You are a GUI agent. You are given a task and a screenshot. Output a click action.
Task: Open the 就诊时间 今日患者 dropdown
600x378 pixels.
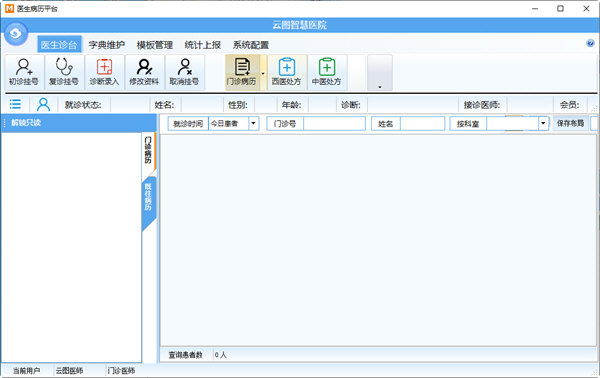(x=253, y=124)
